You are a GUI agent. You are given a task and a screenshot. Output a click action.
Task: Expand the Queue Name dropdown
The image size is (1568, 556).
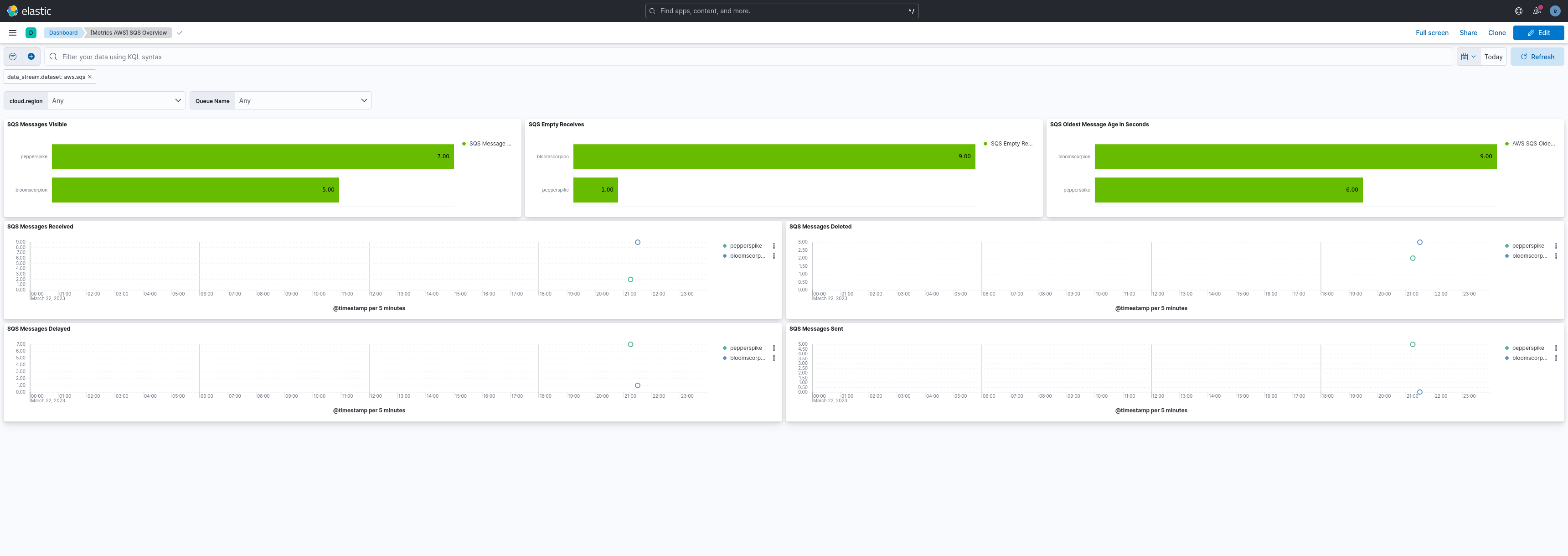pyautogui.click(x=303, y=100)
